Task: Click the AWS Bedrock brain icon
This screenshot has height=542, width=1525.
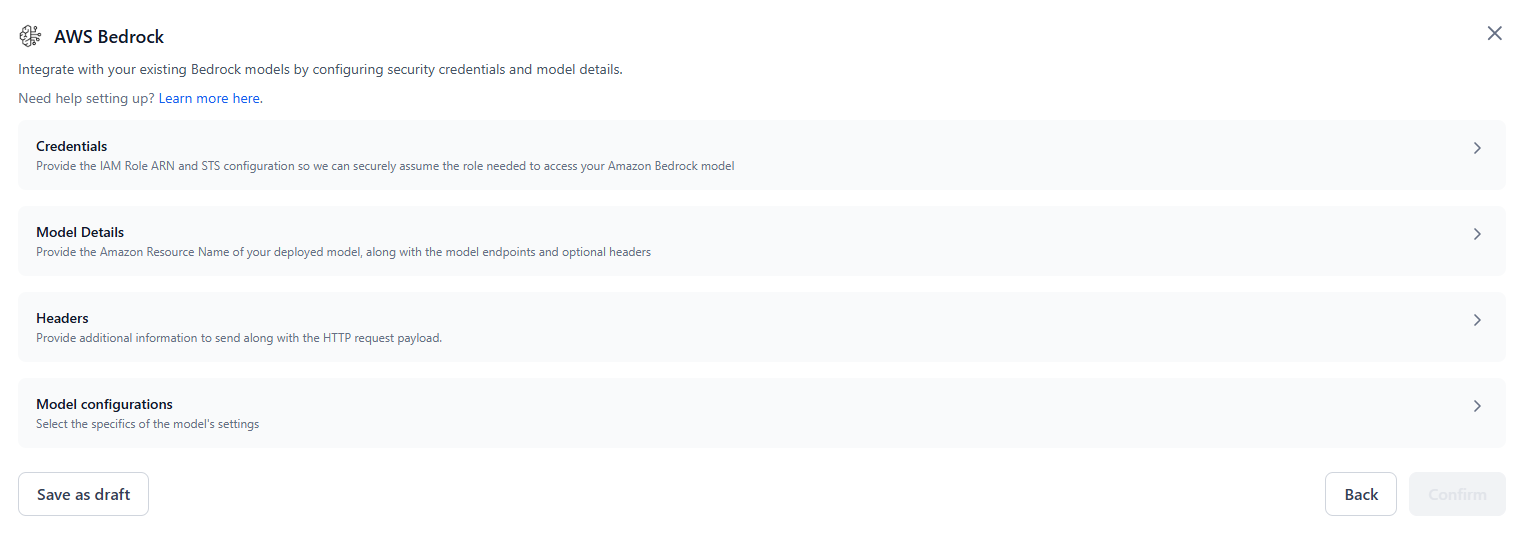Action: tap(30, 37)
